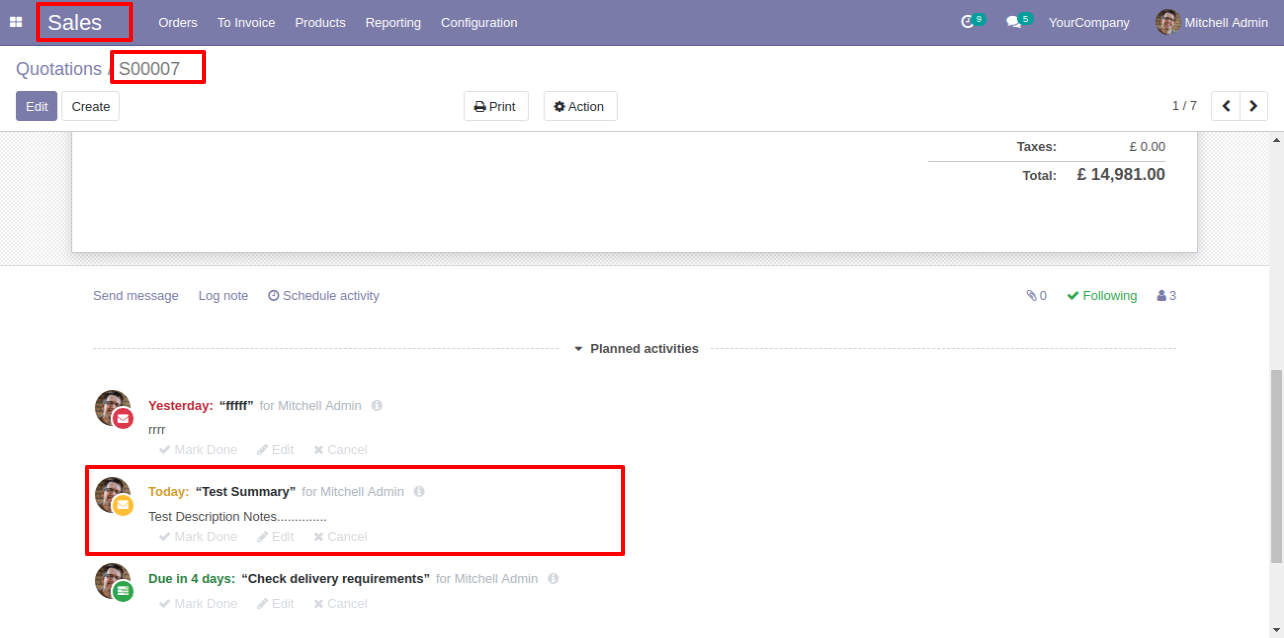Screen dimensions: 1284x638
Task: Cancel the "Test Summary" activity
Action: tap(340, 537)
